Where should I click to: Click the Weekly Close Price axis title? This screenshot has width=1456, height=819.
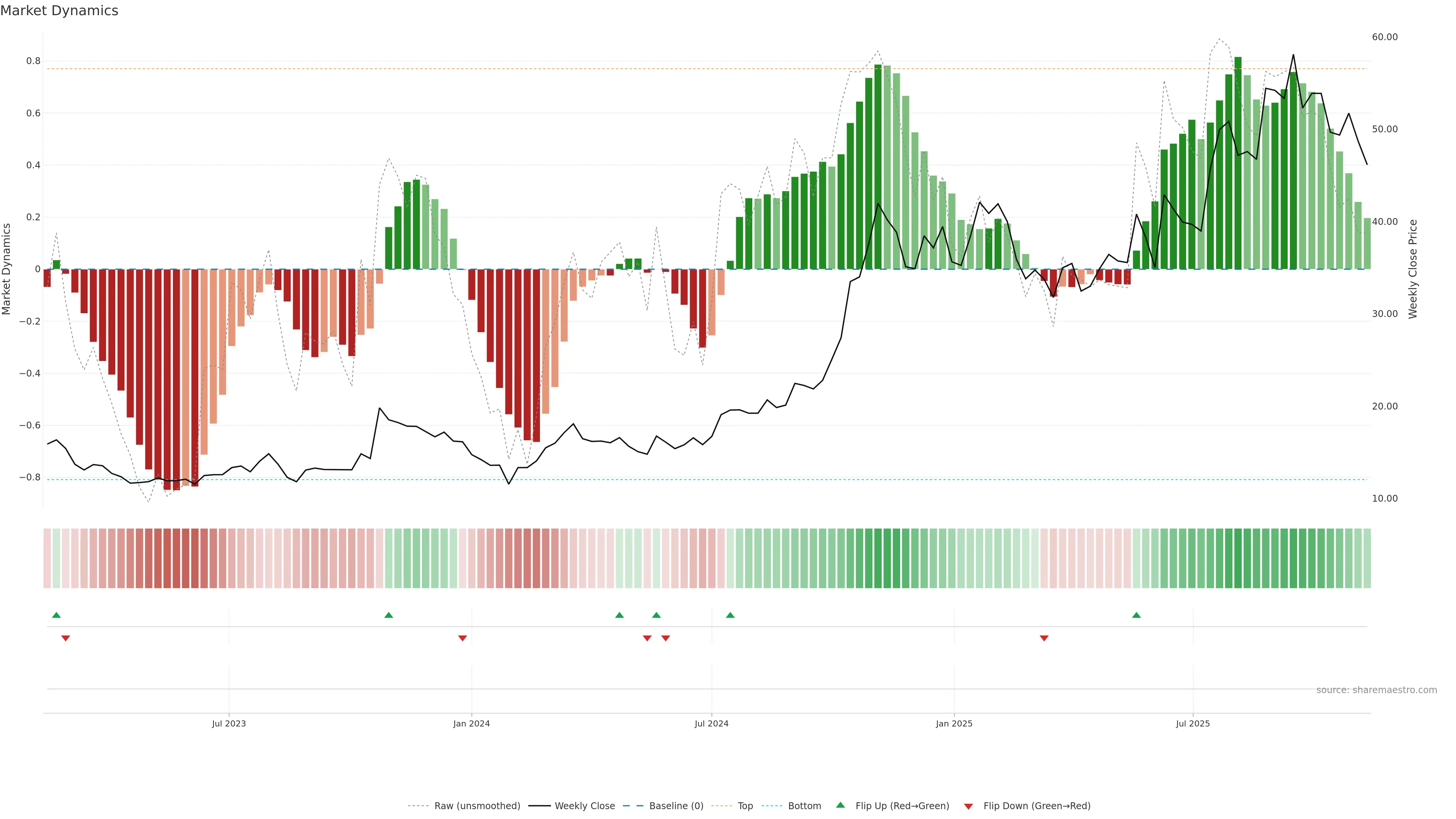coord(1412,269)
